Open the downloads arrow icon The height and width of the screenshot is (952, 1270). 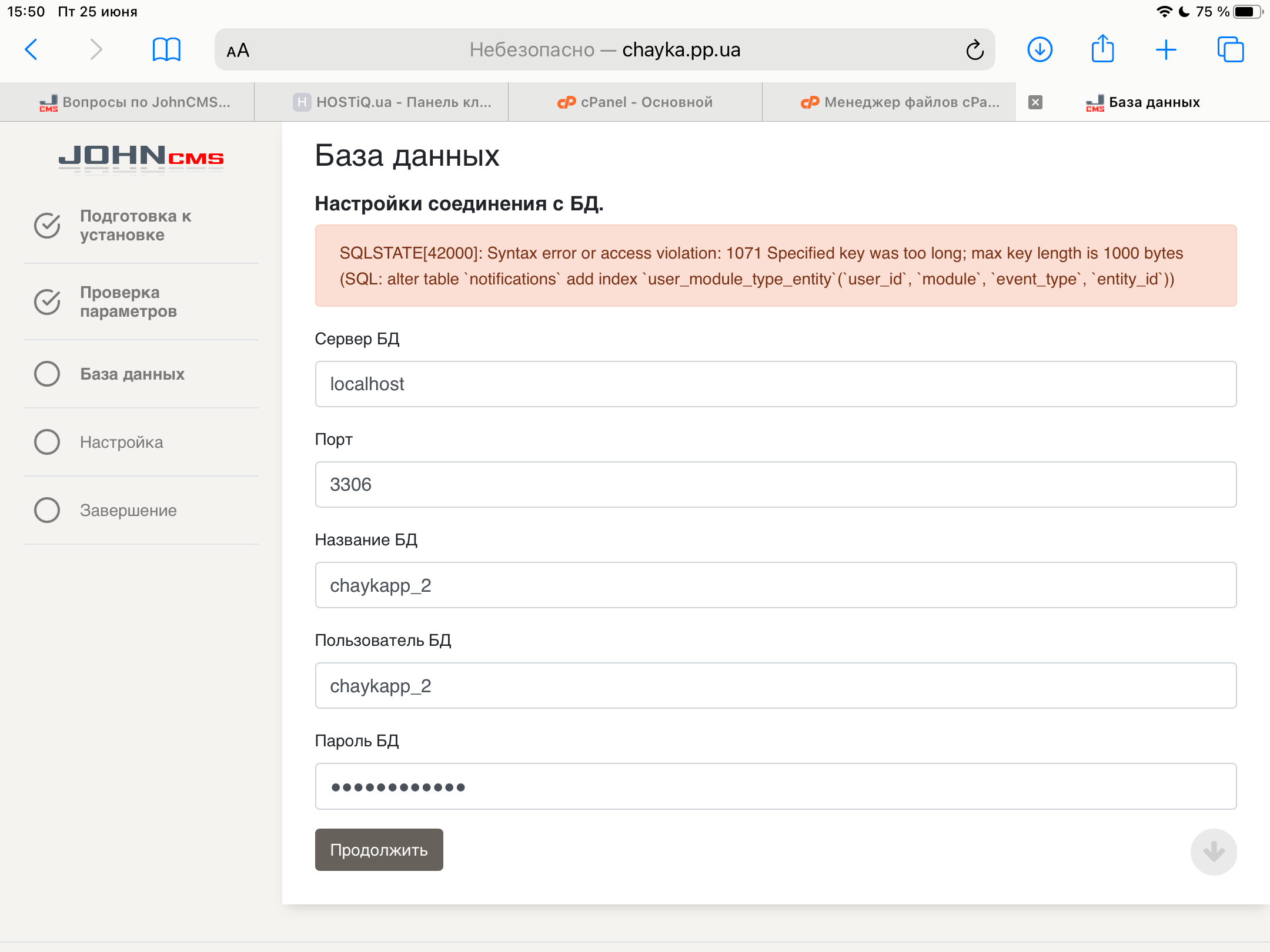pos(1040,49)
